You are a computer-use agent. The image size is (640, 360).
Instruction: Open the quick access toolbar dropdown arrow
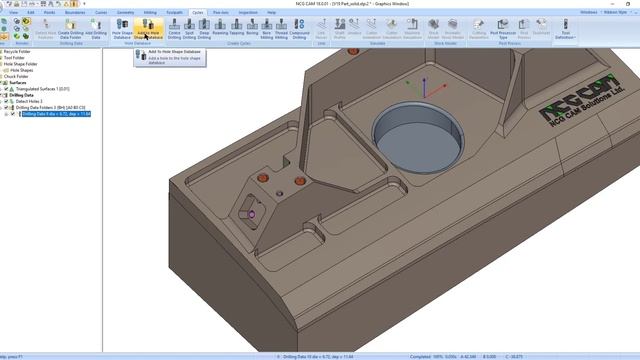(x=84, y=4)
